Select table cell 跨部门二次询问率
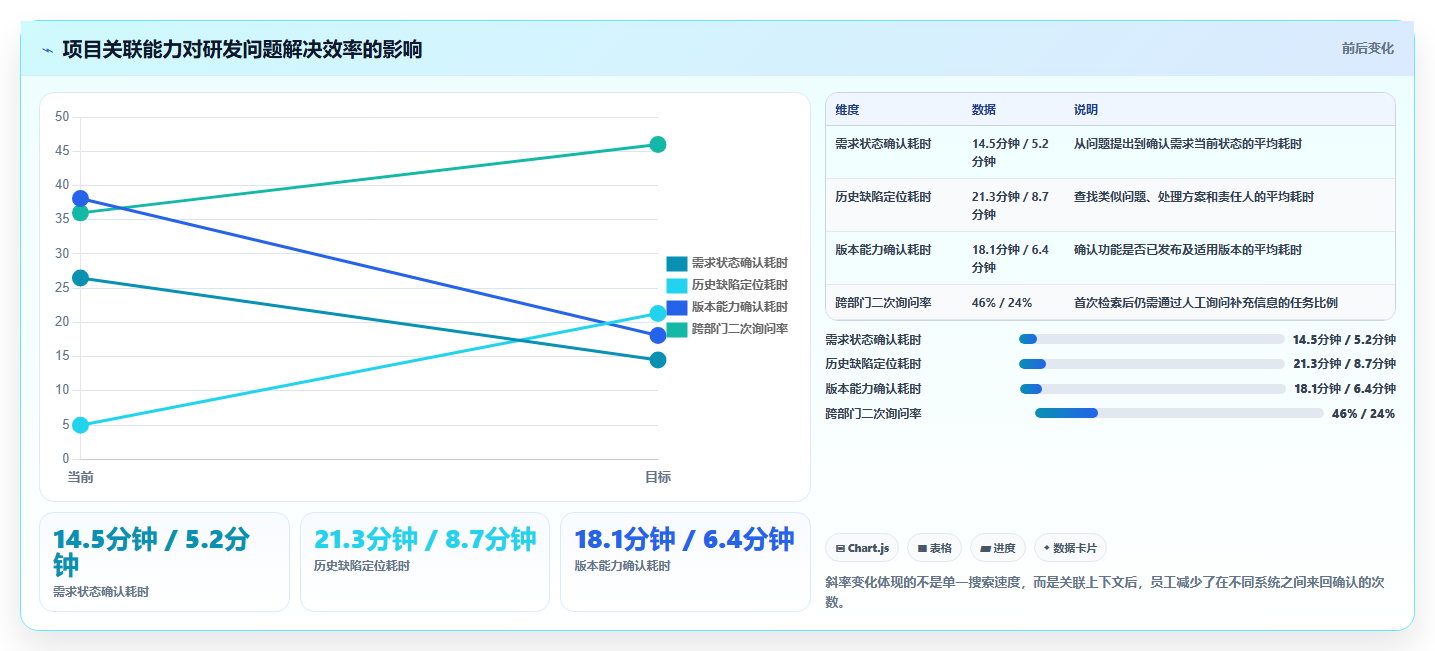Screen dimensions: 1435x651 coord(883,303)
